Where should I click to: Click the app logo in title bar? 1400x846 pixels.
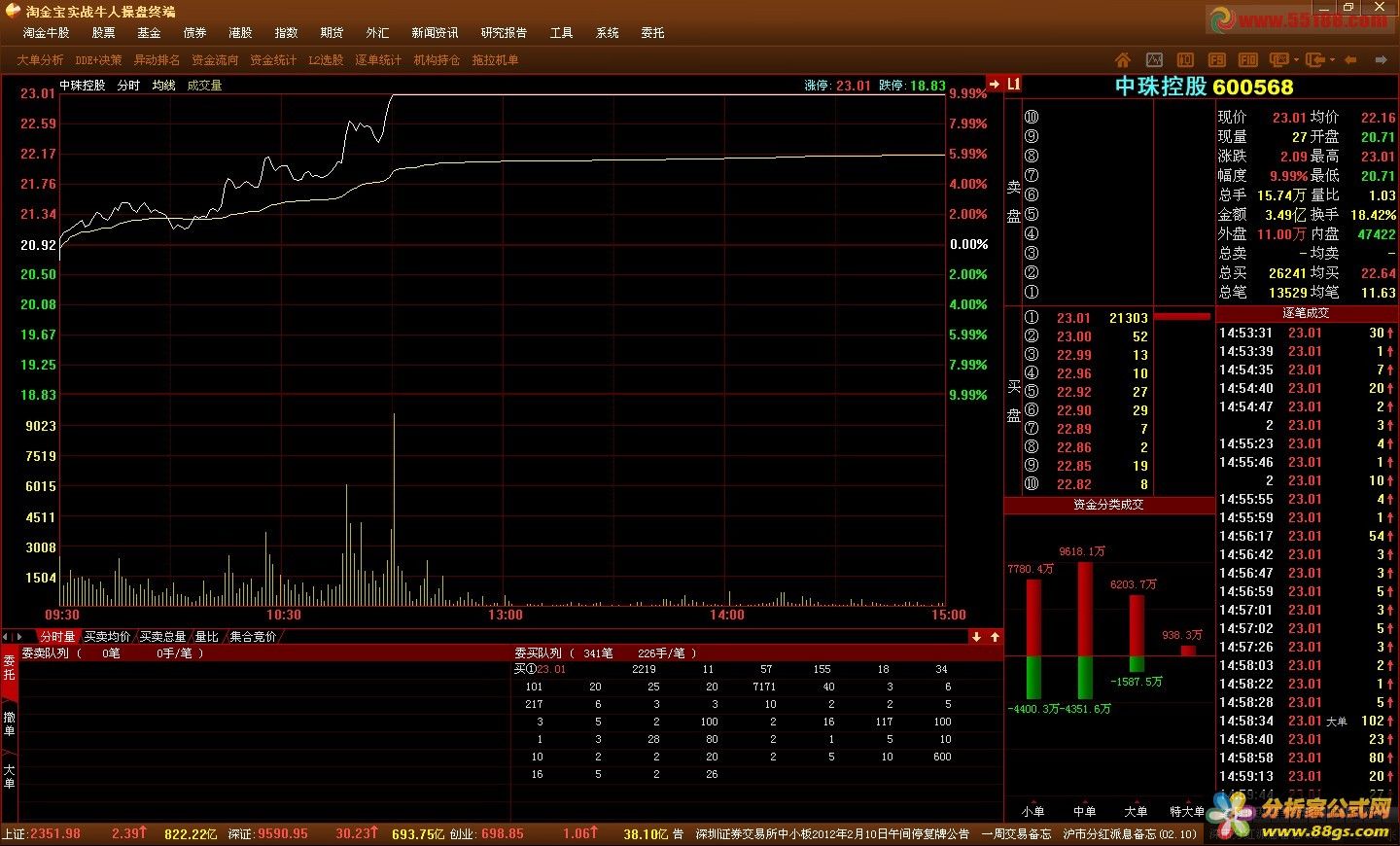[13, 11]
